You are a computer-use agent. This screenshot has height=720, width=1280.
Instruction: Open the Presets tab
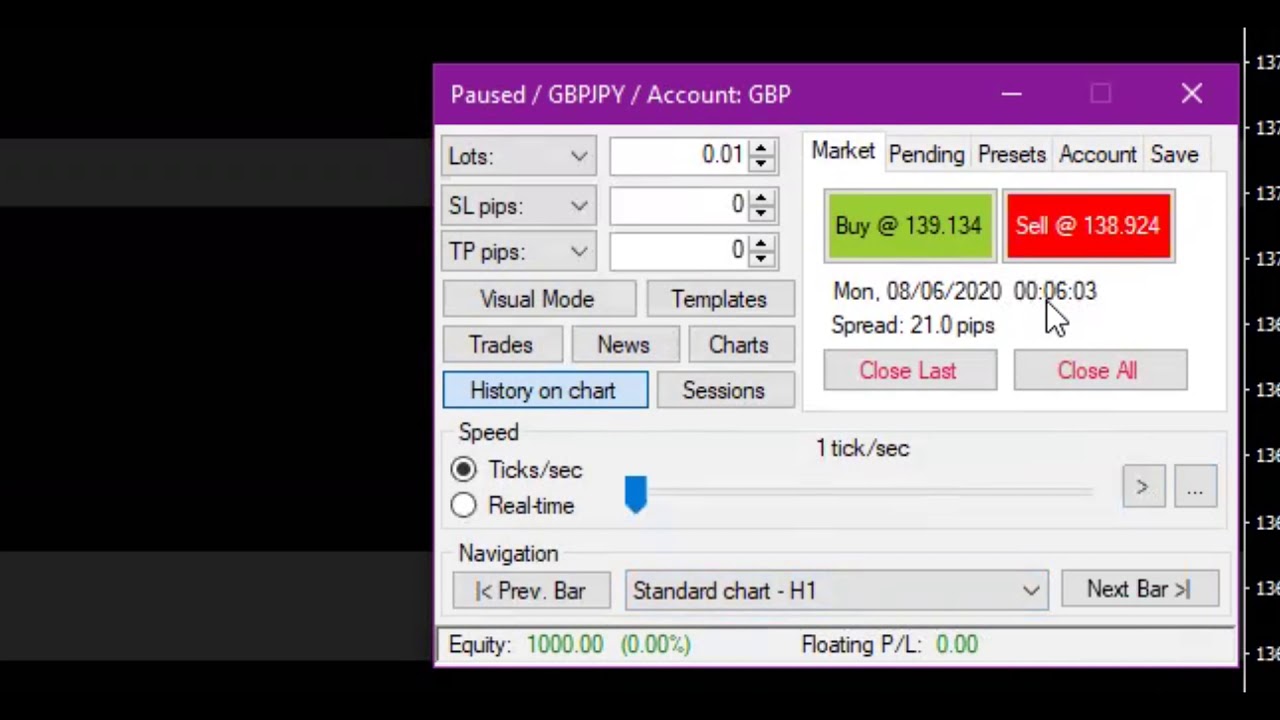tap(1011, 154)
